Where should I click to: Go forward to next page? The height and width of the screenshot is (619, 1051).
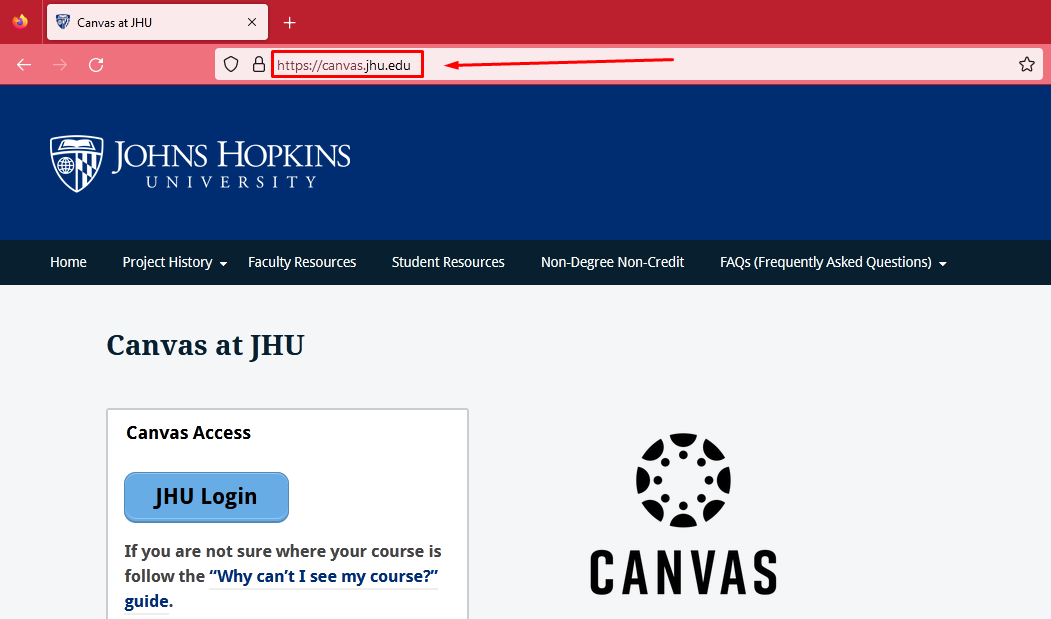[60, 64]
